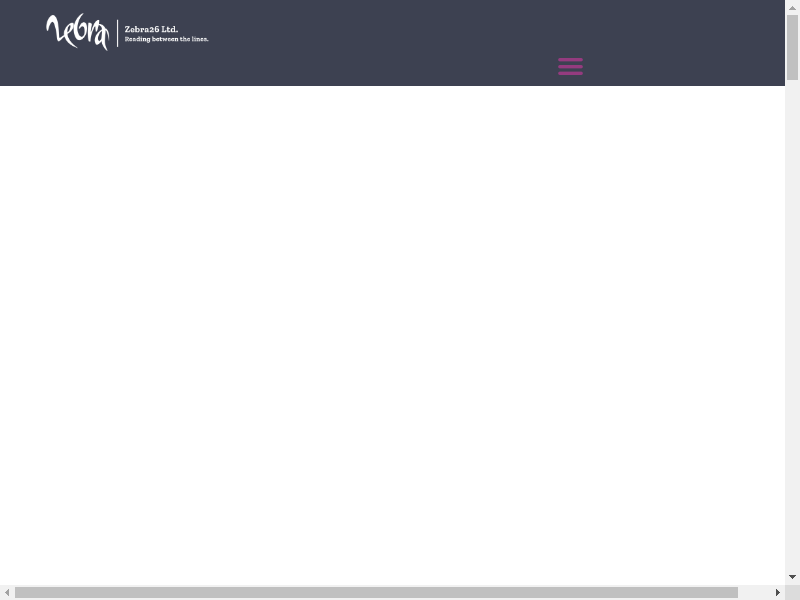
Task: Grab the vertical scrollbar thumb
Action: (x=792, y=47)
